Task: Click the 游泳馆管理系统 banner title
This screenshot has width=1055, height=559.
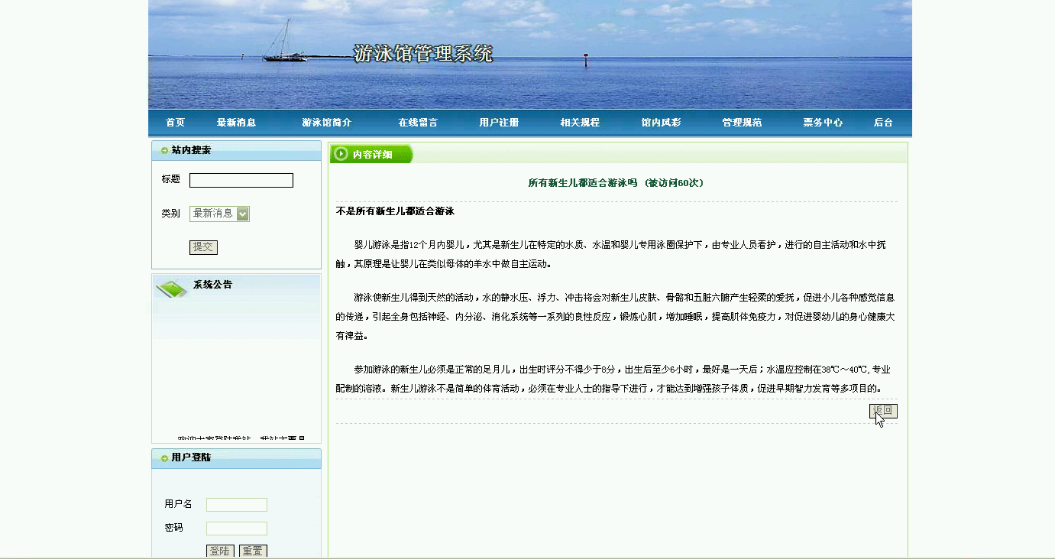Action: pyautogui.click(x=423, y=54)
